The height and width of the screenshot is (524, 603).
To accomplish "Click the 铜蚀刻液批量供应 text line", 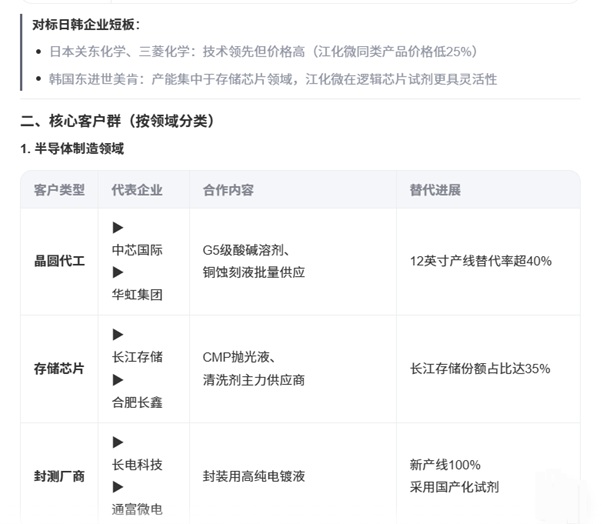I will (x=254, y=272).
